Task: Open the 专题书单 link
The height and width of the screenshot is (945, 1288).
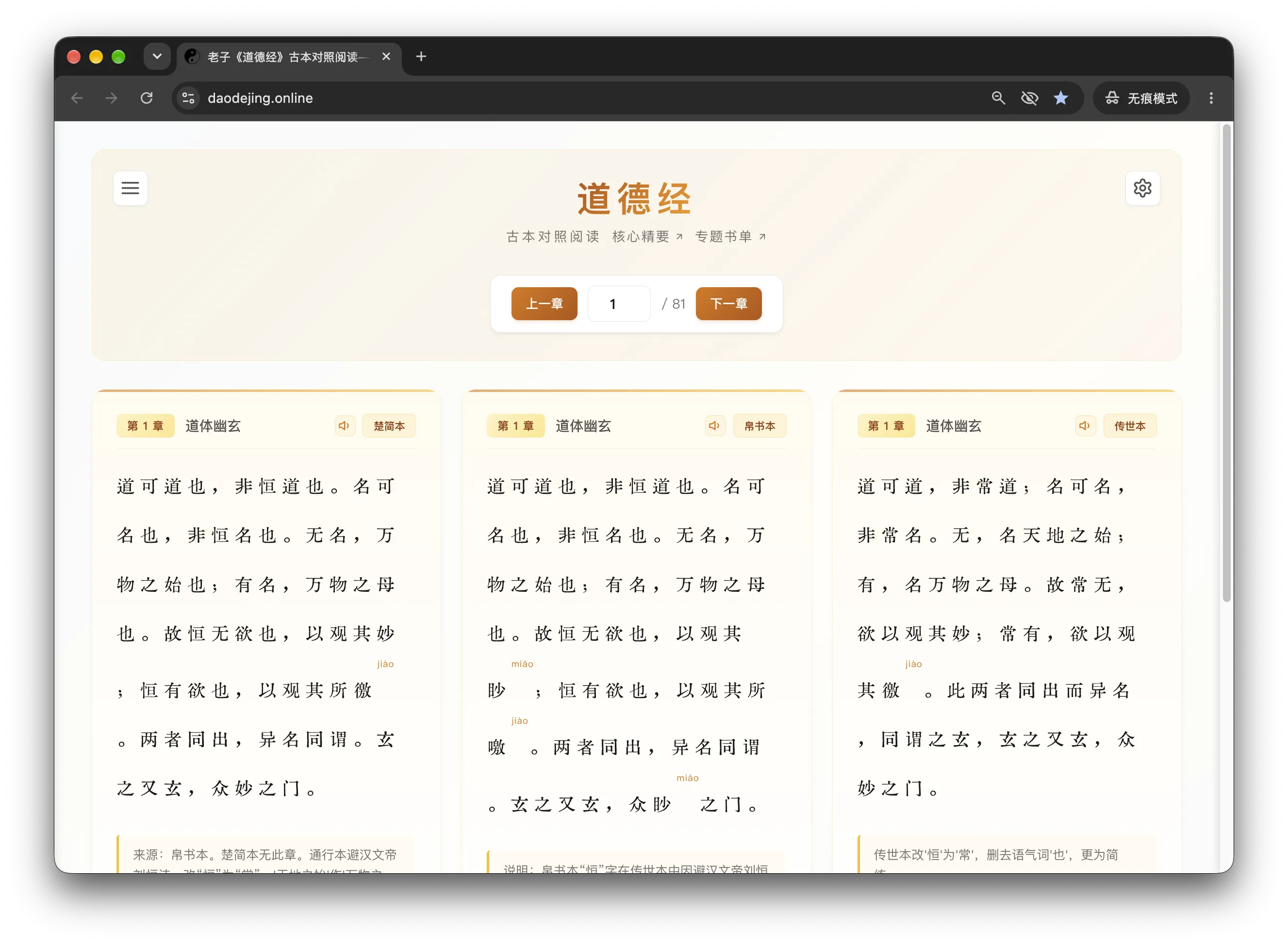Action: click(x=730, y=236)
